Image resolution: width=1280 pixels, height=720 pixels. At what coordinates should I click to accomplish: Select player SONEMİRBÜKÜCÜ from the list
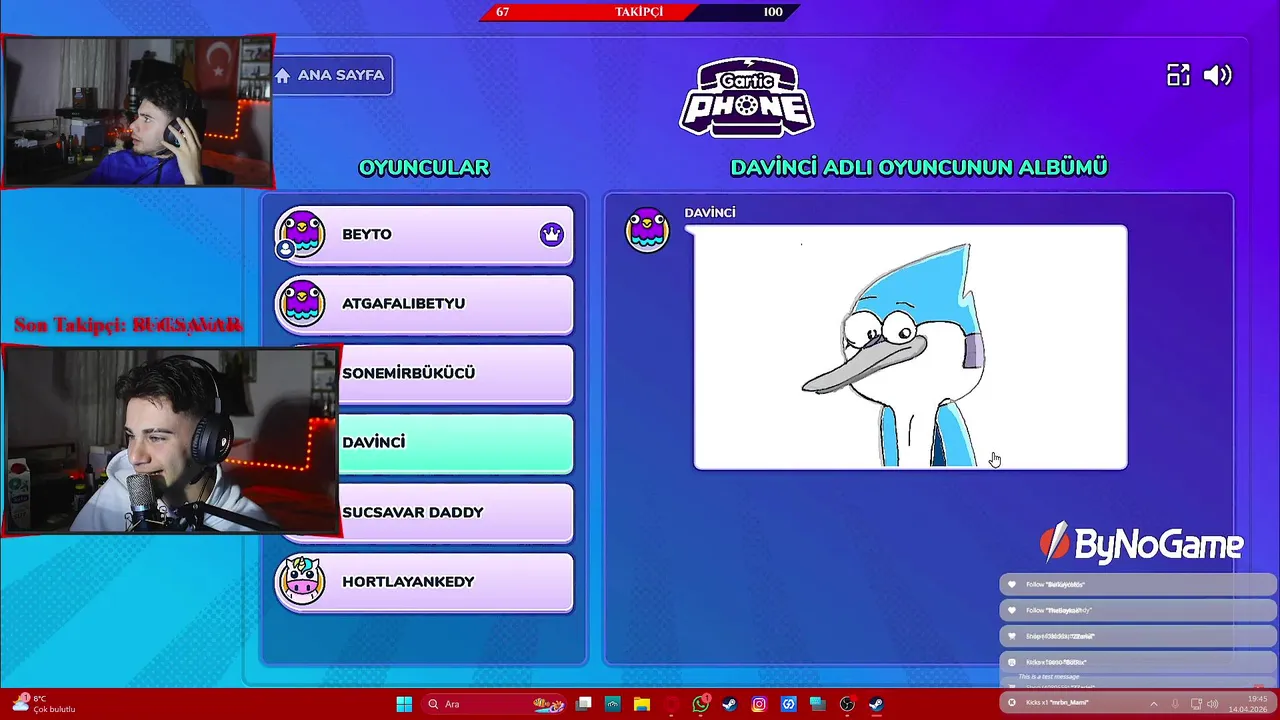[x=456, y=373]
